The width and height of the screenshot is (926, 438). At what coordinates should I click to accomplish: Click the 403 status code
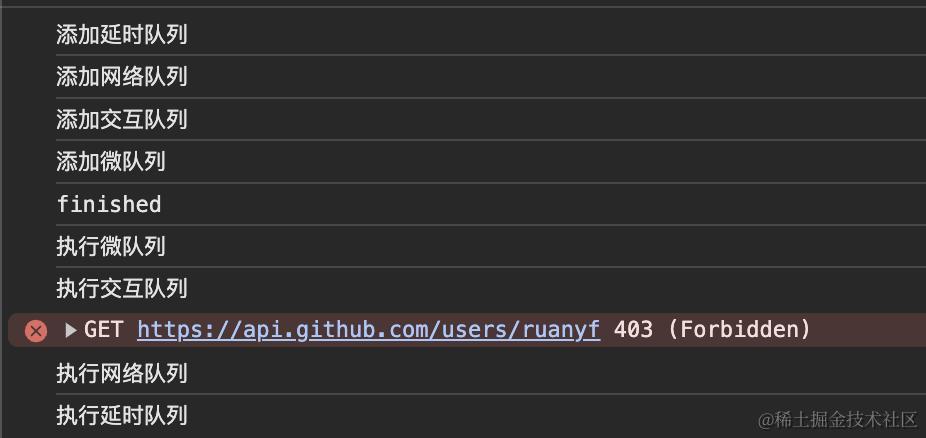click(632, 329)
